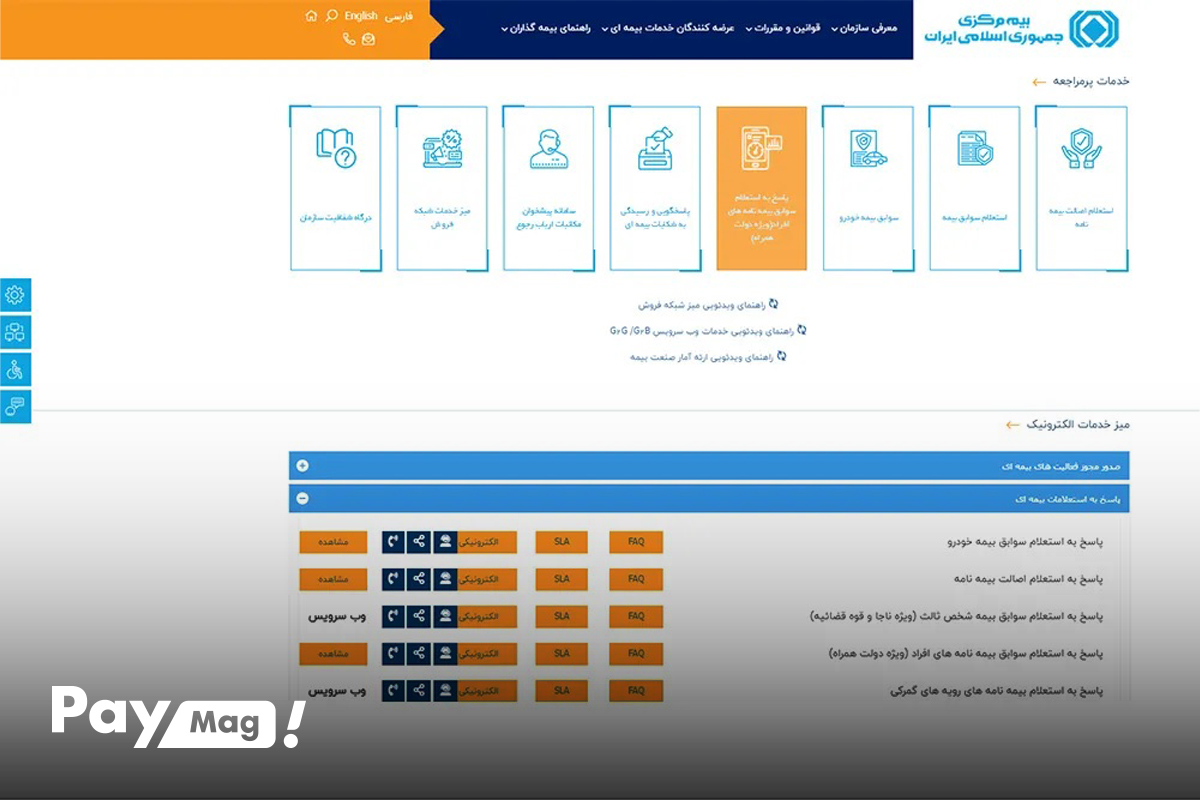The image size is (1200, 800).
Task: Open the راهنمای بیمه گذاران menu
Action: [548, 28]
